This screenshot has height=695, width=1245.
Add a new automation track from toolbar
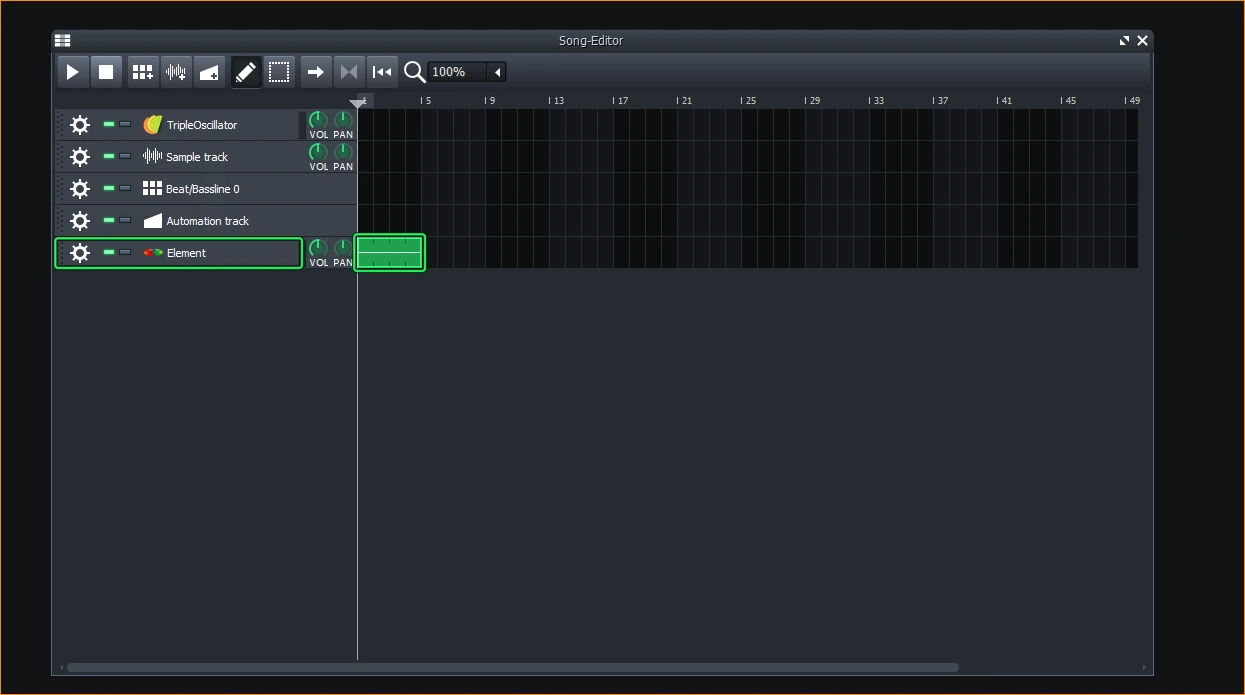(209, 72)
